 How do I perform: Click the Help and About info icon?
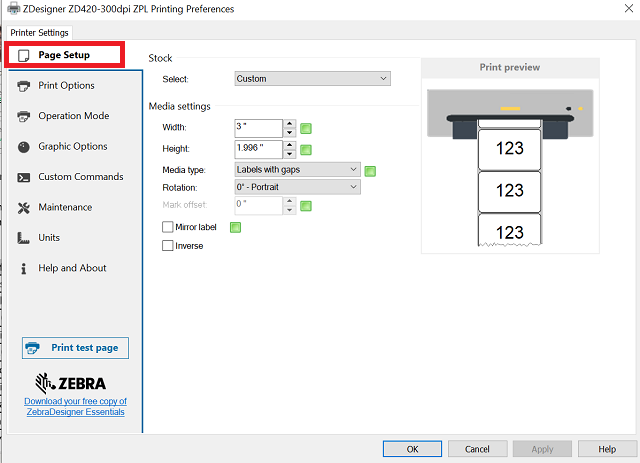(x=24, y=268)
